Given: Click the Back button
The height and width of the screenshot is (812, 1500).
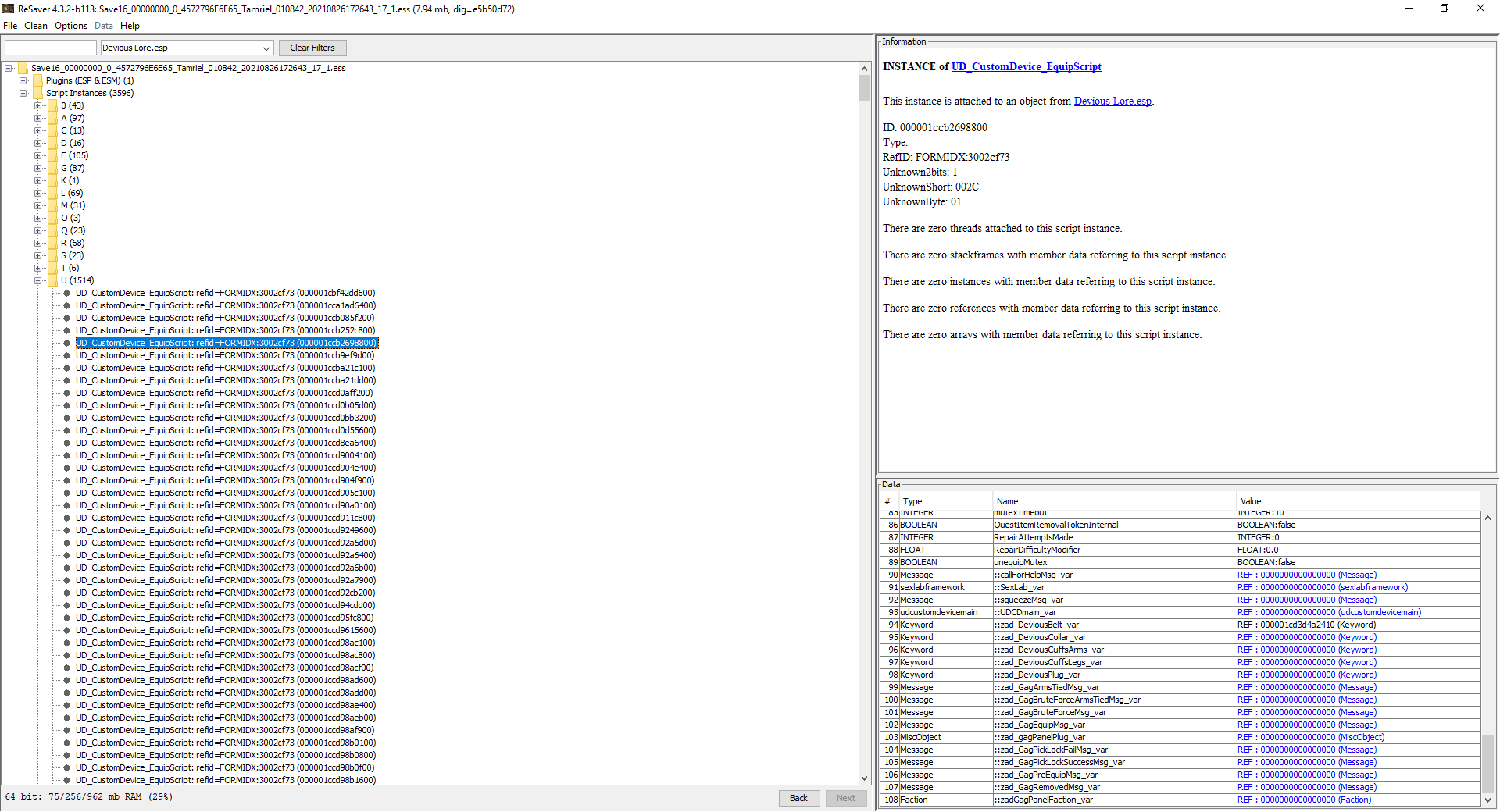Looking at the screenshot, I should (x=798, y=798).
